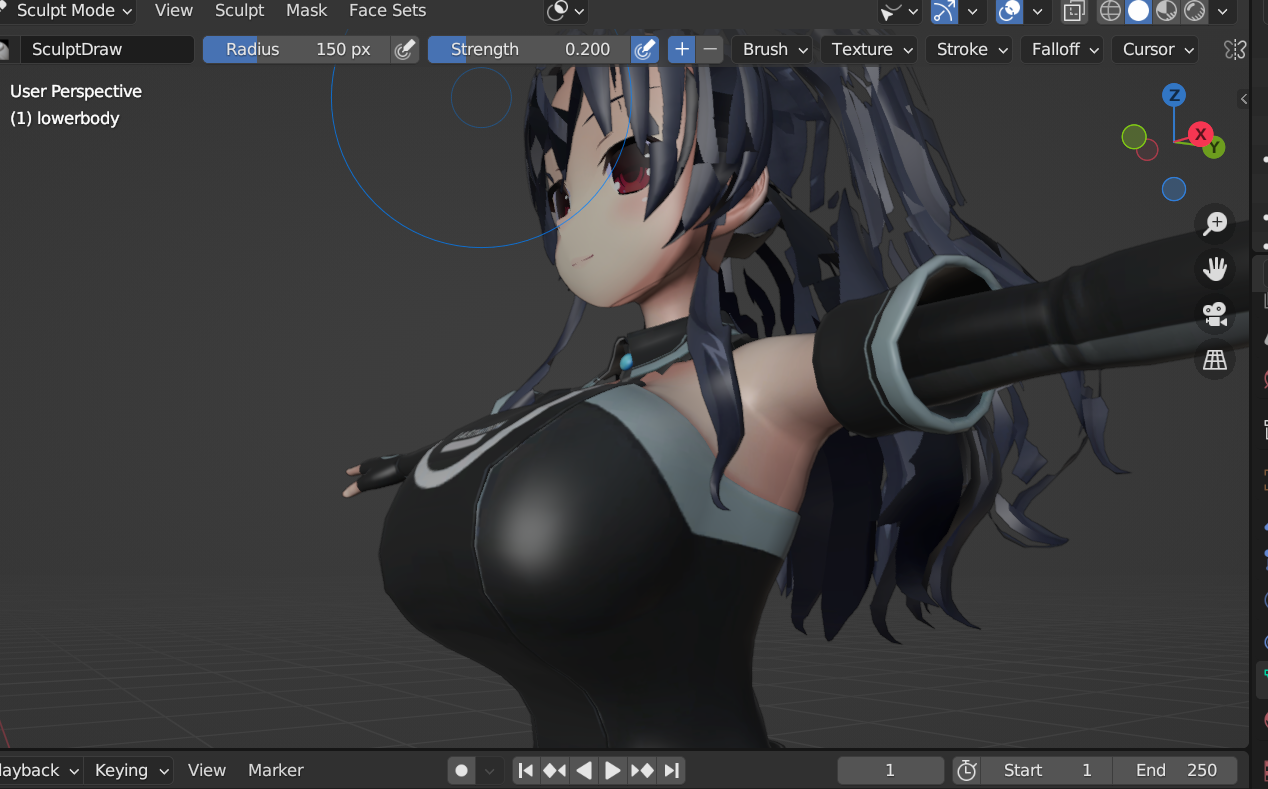Select the Subtract (minus) brush direction
The height and width of the screenshot is (789, 1268).
click(710, 49)
